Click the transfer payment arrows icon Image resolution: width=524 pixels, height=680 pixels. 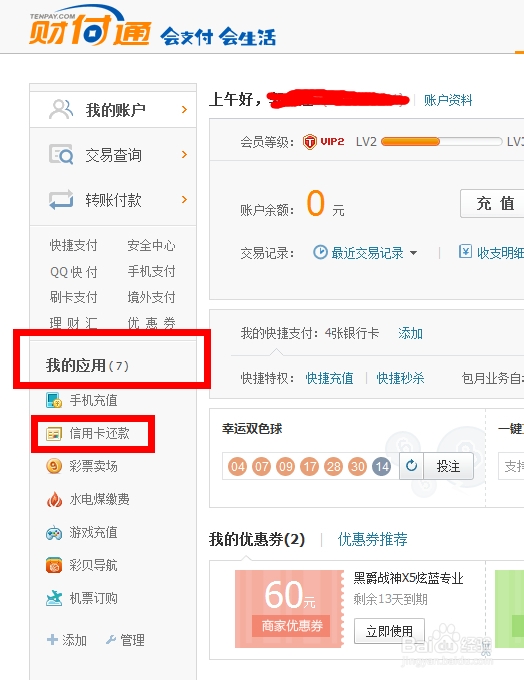click(x=61, y=199)
